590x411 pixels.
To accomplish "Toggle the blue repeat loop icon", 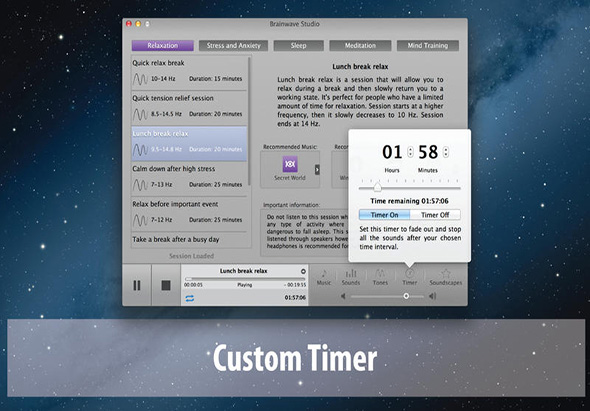I will (x=190, y=298).
